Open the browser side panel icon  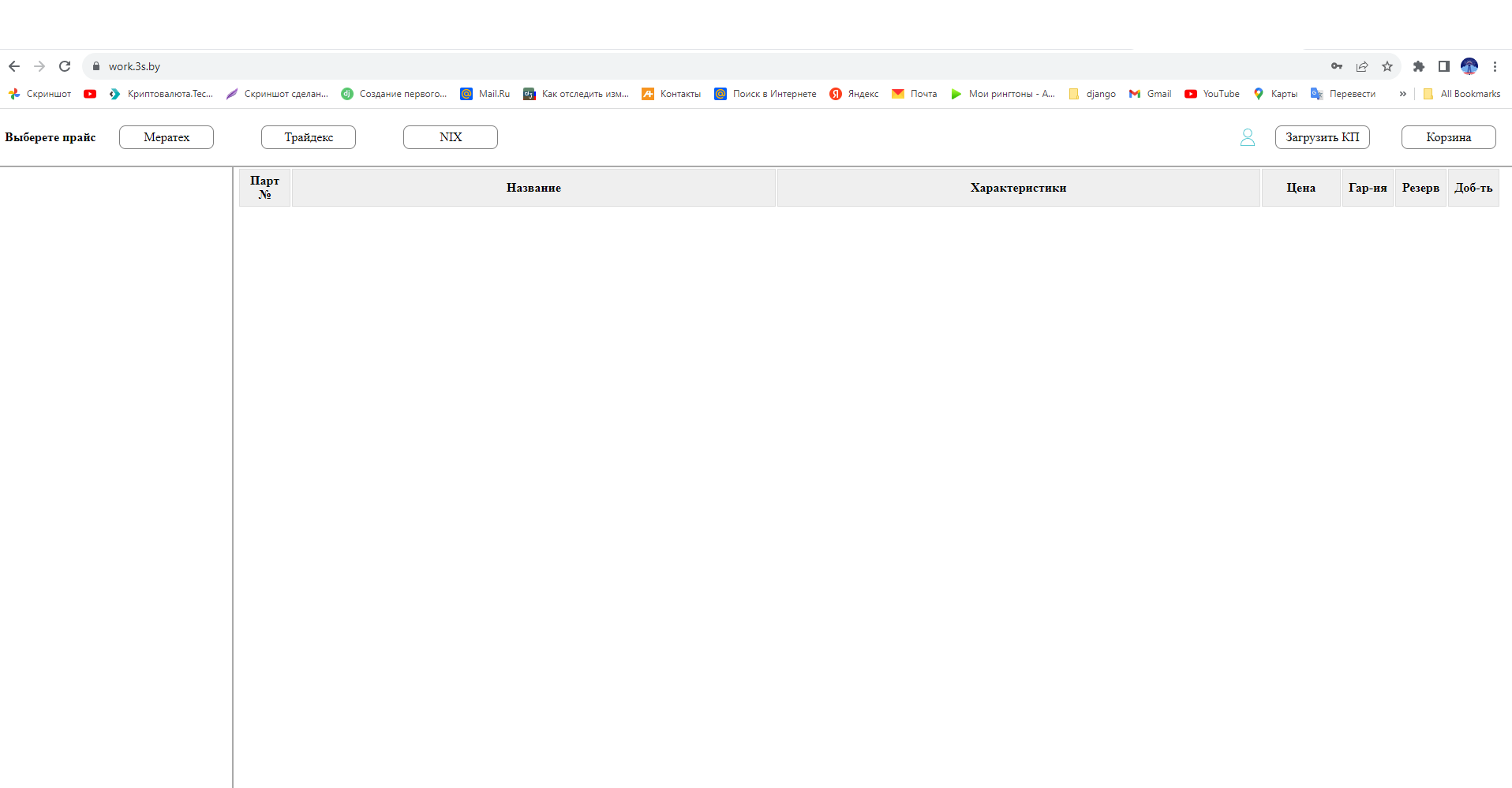coord(1443,66)
